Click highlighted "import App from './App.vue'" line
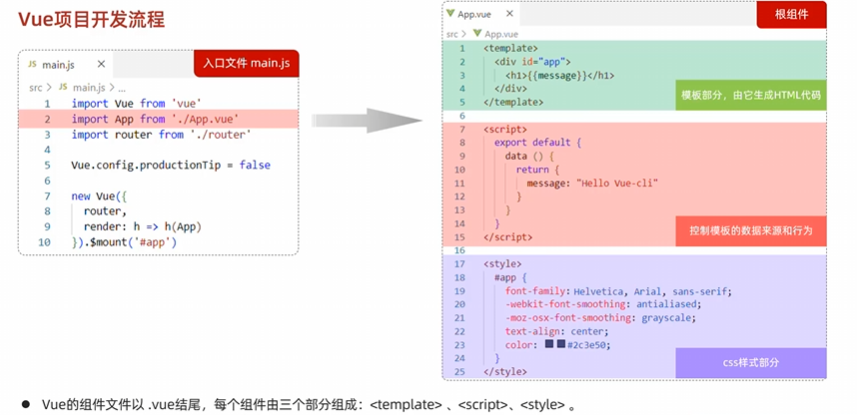Image resolution: width=857 pixels, height=415 pixels. [159, 119]
